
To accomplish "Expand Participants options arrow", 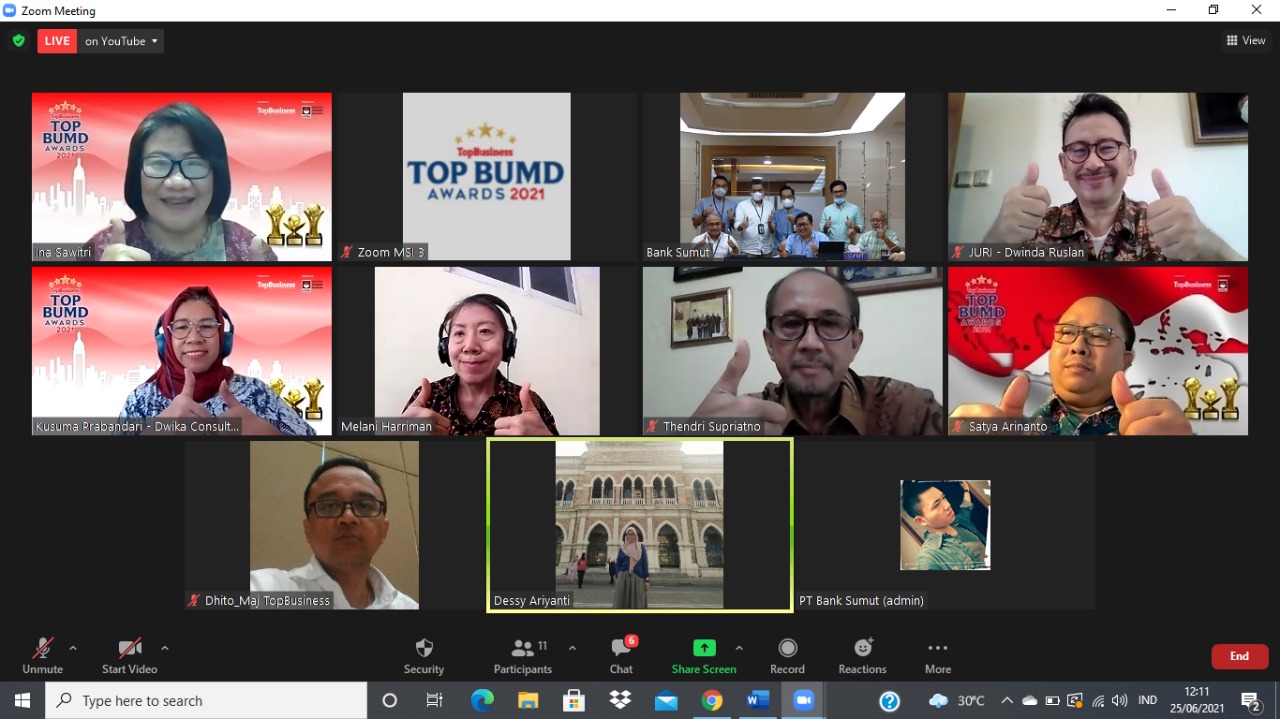I will click(572, 648).
